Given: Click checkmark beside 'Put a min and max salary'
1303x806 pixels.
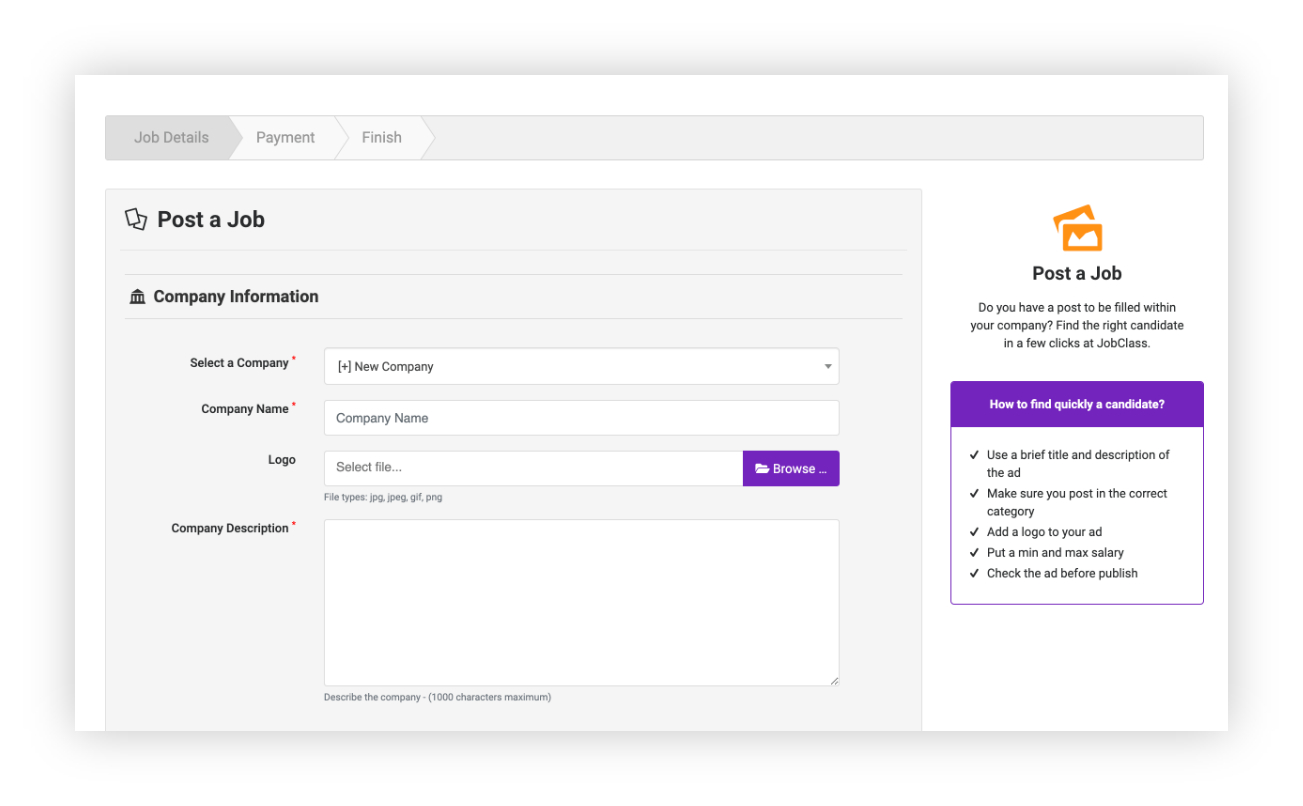Looking at the screenshot, I should click(x=974, y=553).
